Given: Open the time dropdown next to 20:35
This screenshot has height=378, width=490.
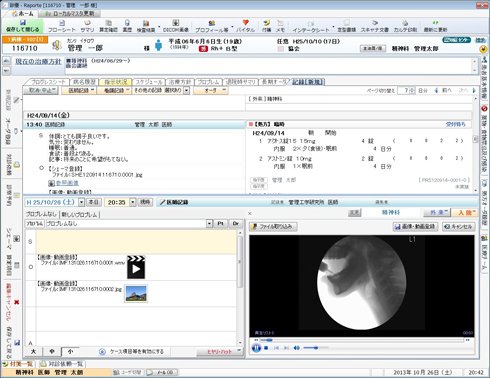Looking at the screenshot, I should (x=132, y=202).
